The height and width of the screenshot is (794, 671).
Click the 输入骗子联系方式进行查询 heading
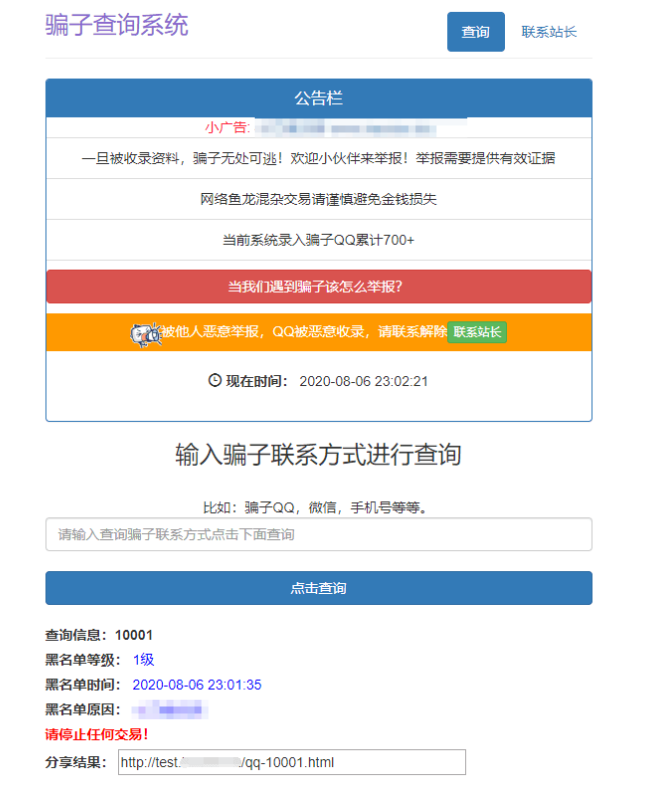(319, 454)
